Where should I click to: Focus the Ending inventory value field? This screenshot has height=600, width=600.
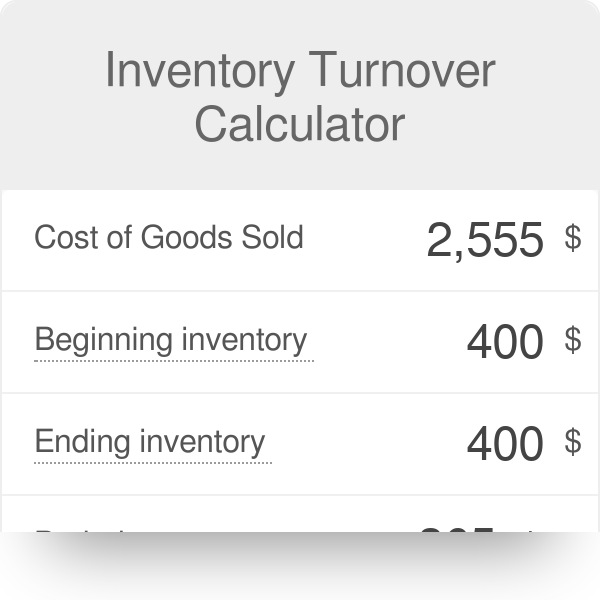[x=505, y=443]
